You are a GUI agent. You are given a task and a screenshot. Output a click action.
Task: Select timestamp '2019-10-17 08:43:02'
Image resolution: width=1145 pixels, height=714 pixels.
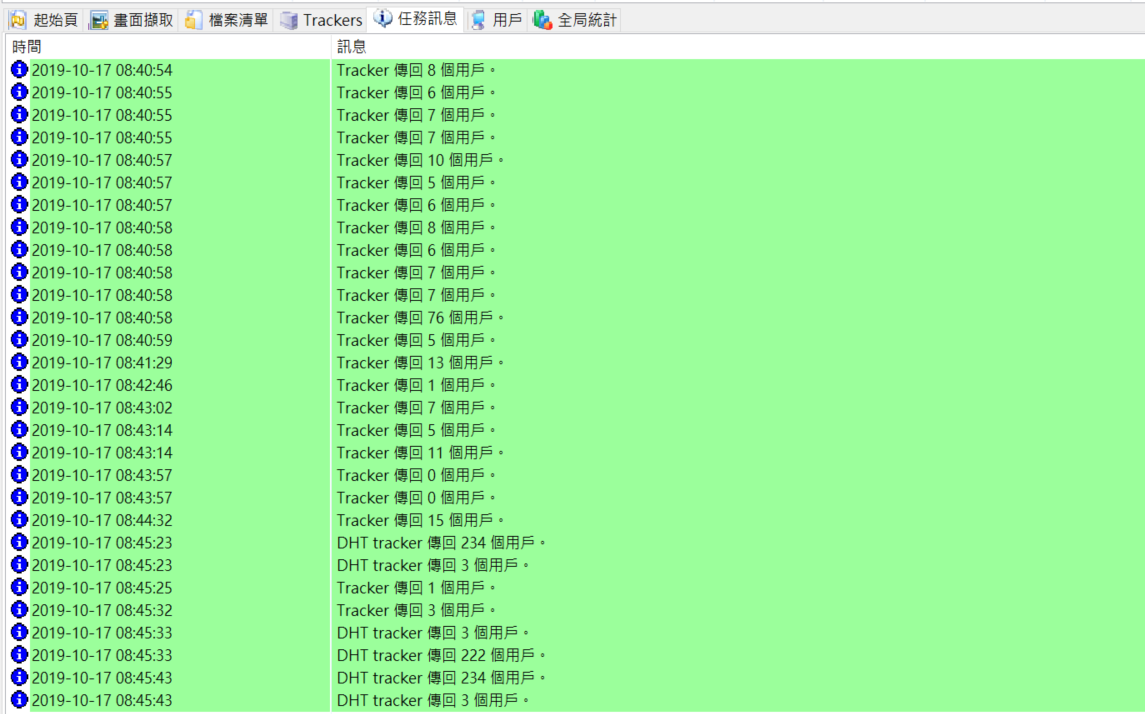tap(102, 407)
